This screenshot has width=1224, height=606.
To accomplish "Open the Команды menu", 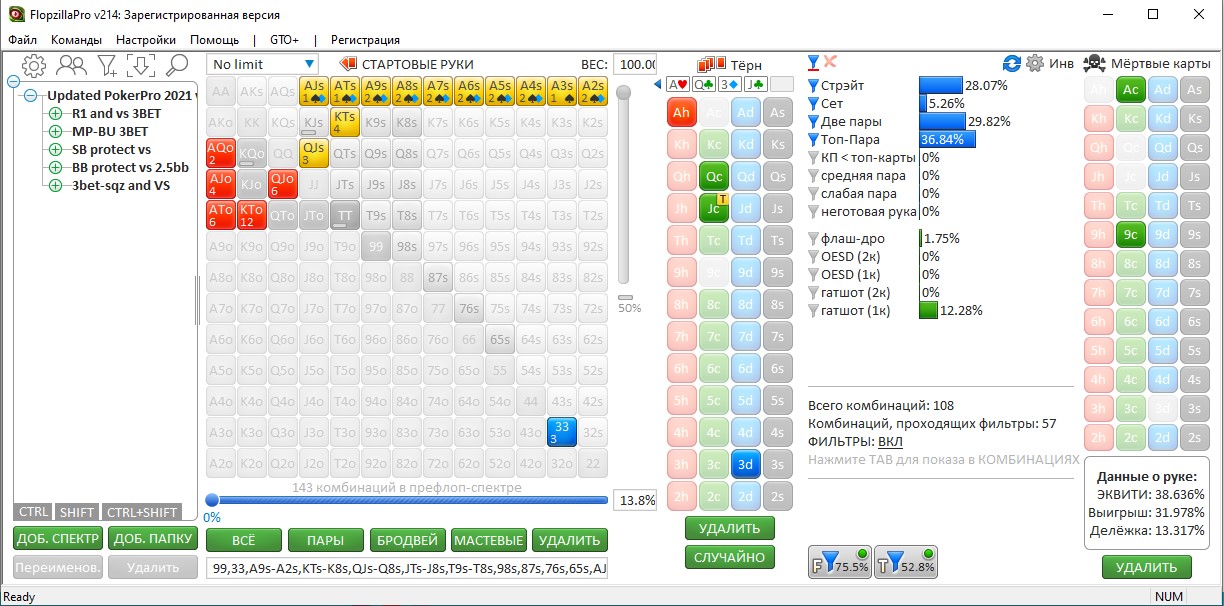I will pyautogui.click(x=76, y=40).
